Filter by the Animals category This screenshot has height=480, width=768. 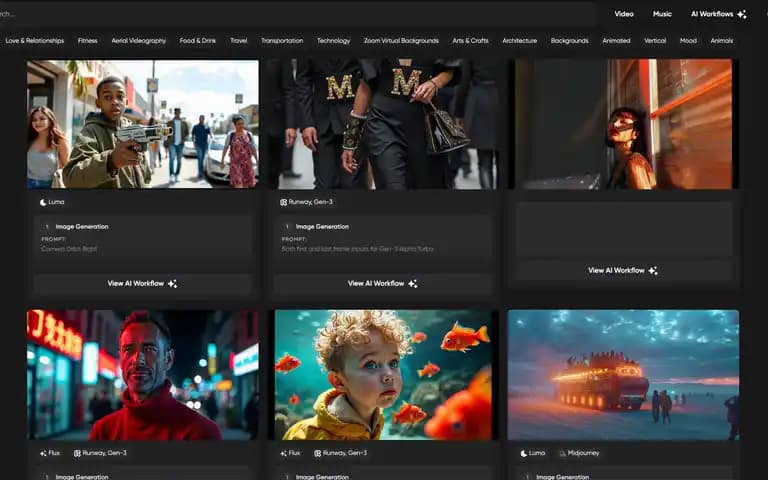pyautogui.click(x=722, y=41)
